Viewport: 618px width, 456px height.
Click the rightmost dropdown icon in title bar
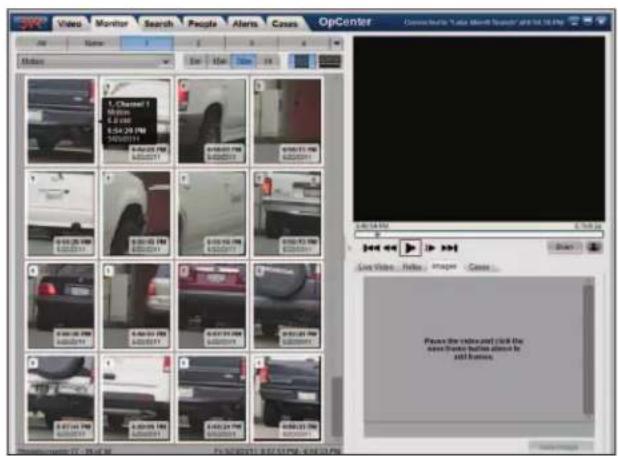[x=601, y=22]
